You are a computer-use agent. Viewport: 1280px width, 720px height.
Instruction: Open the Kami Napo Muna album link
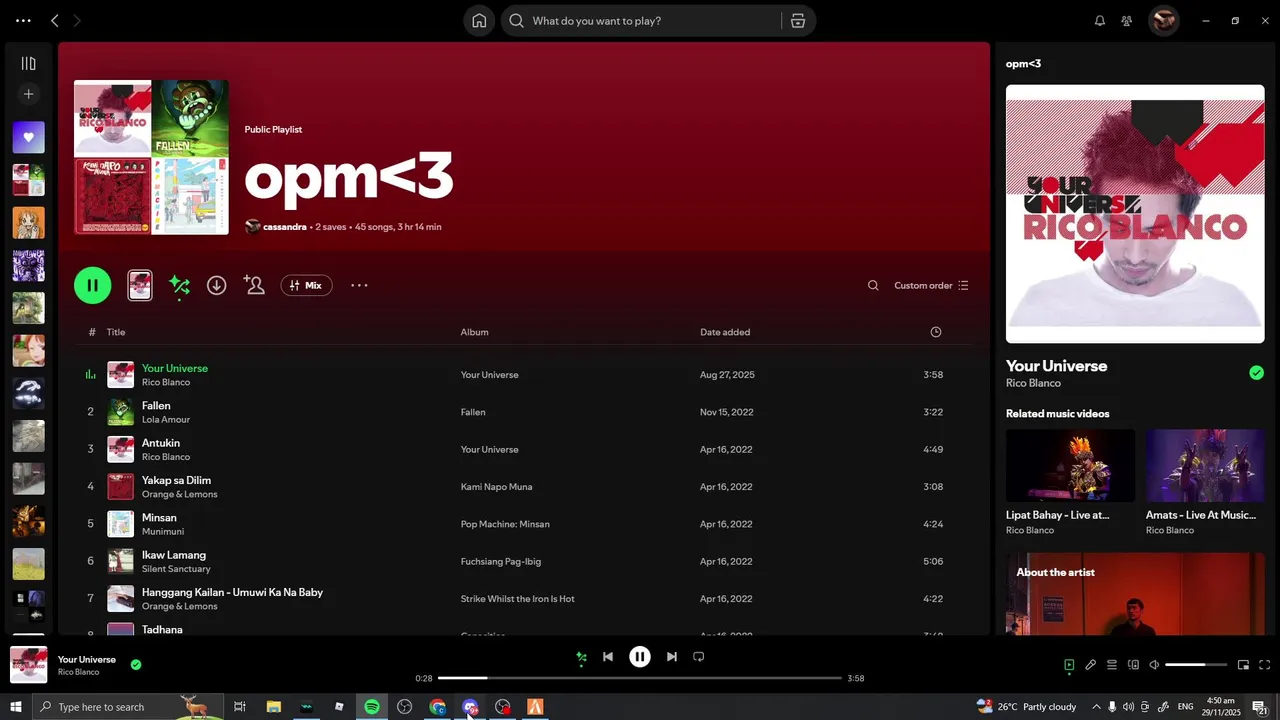496,487
